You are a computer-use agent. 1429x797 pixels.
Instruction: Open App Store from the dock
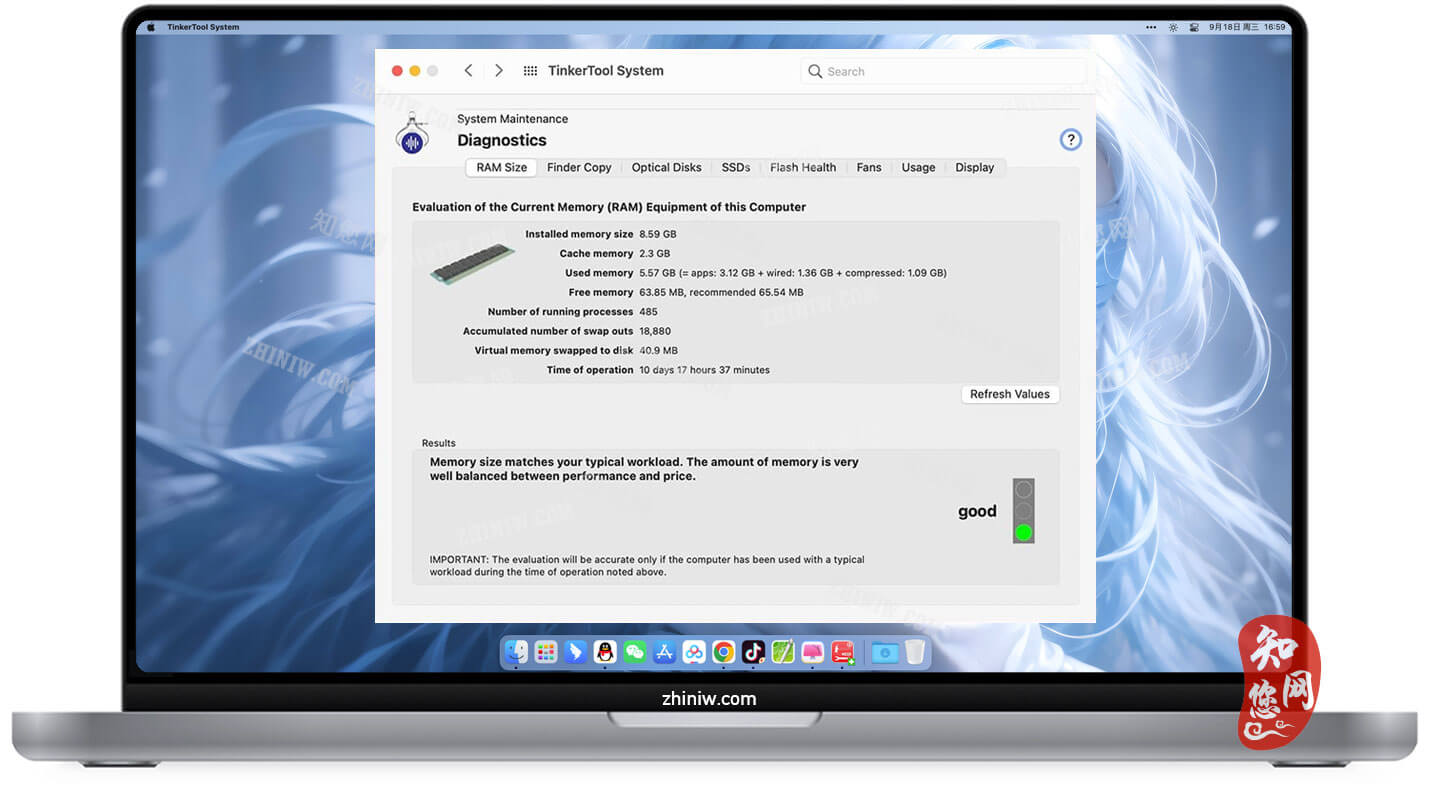pyautogui.click(x=664, y=652)
